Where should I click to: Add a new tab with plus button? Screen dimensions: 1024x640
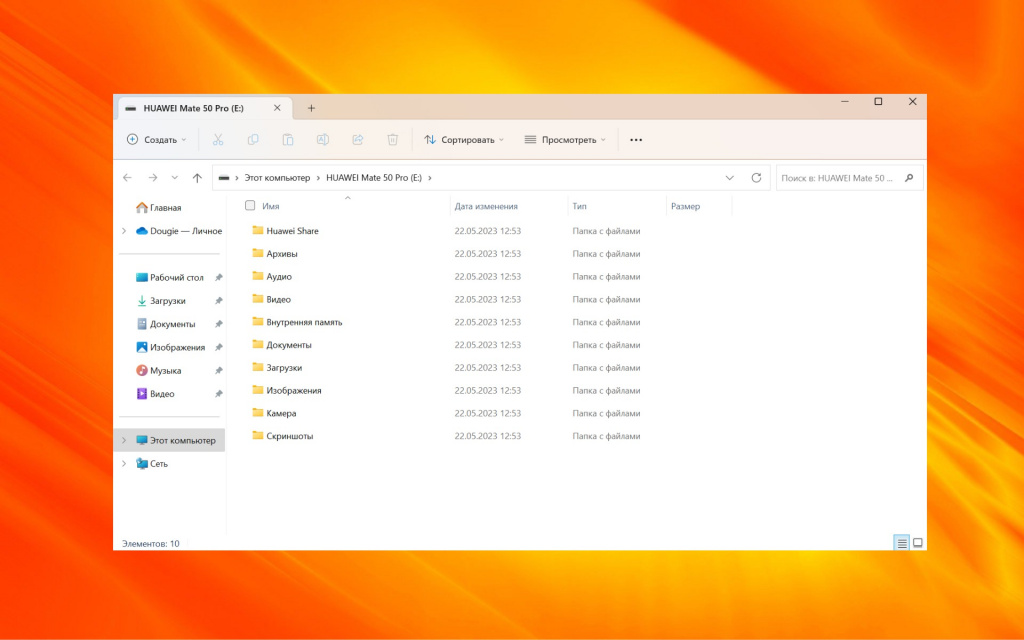click(311, 108)
